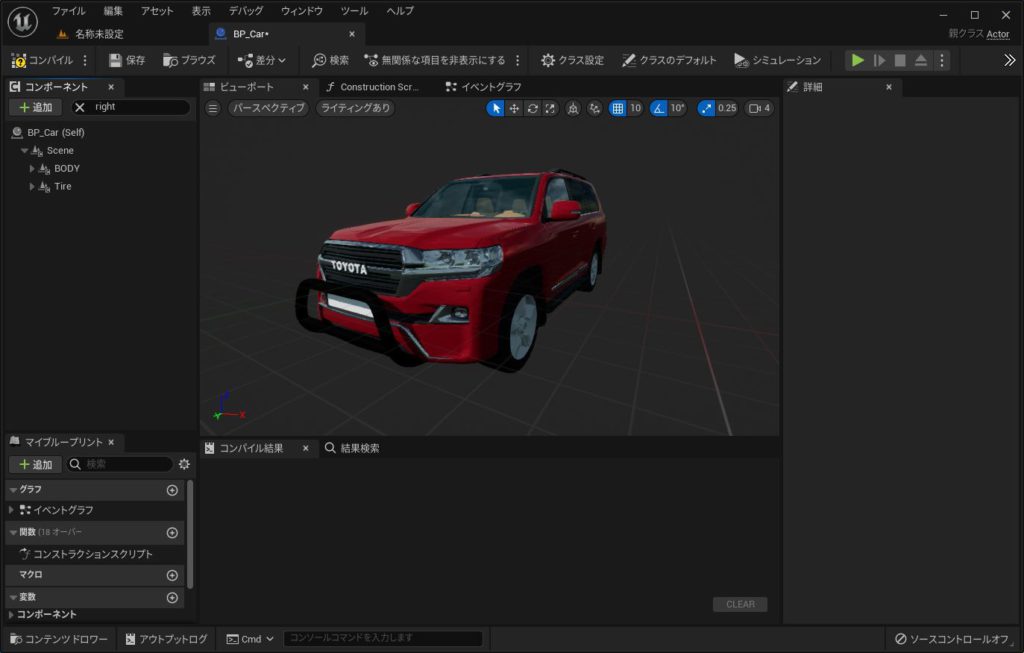The image size is (1024, 653).
Task: Toggle viewport grid snapping
Action: tap(617, 108)
